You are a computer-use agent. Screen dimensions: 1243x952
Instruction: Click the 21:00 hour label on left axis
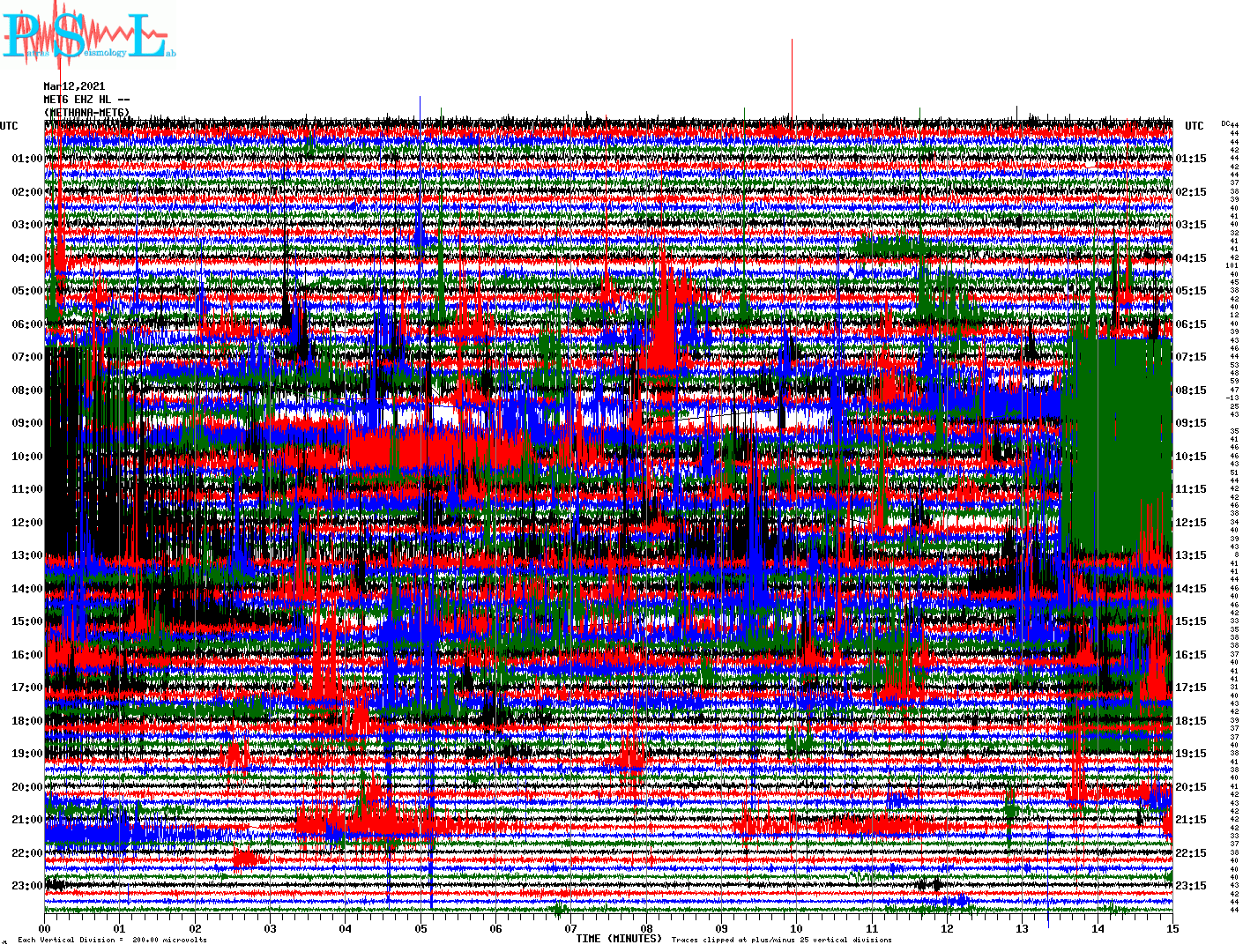click(x=26, y=820)
